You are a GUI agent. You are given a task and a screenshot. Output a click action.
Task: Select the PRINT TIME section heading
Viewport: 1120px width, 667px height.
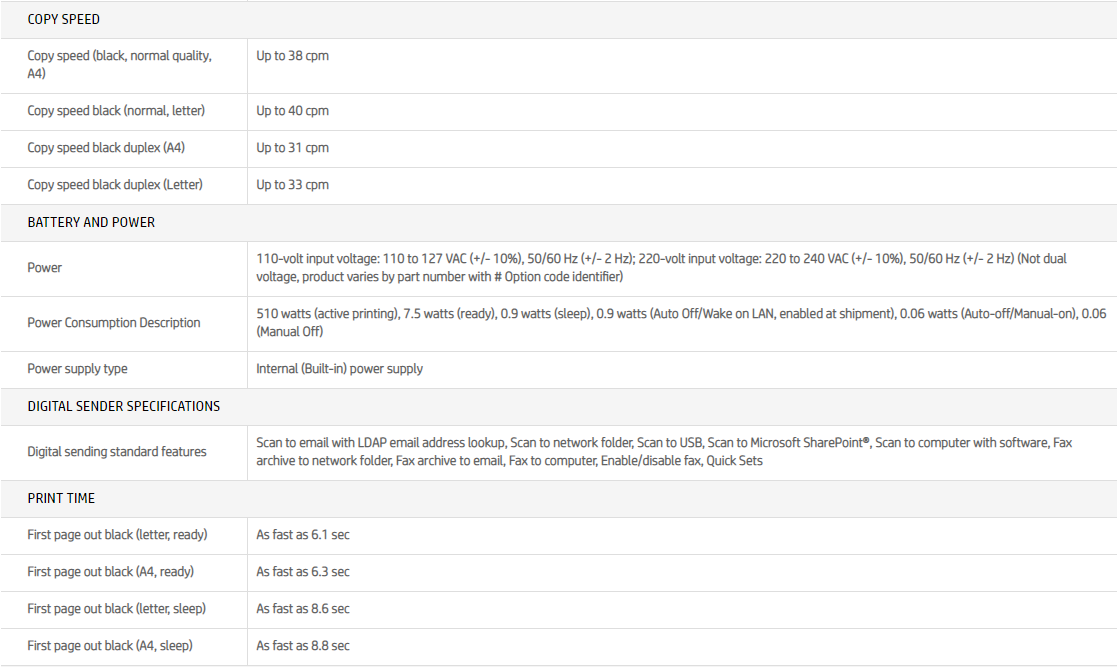[x=61, y=498]
